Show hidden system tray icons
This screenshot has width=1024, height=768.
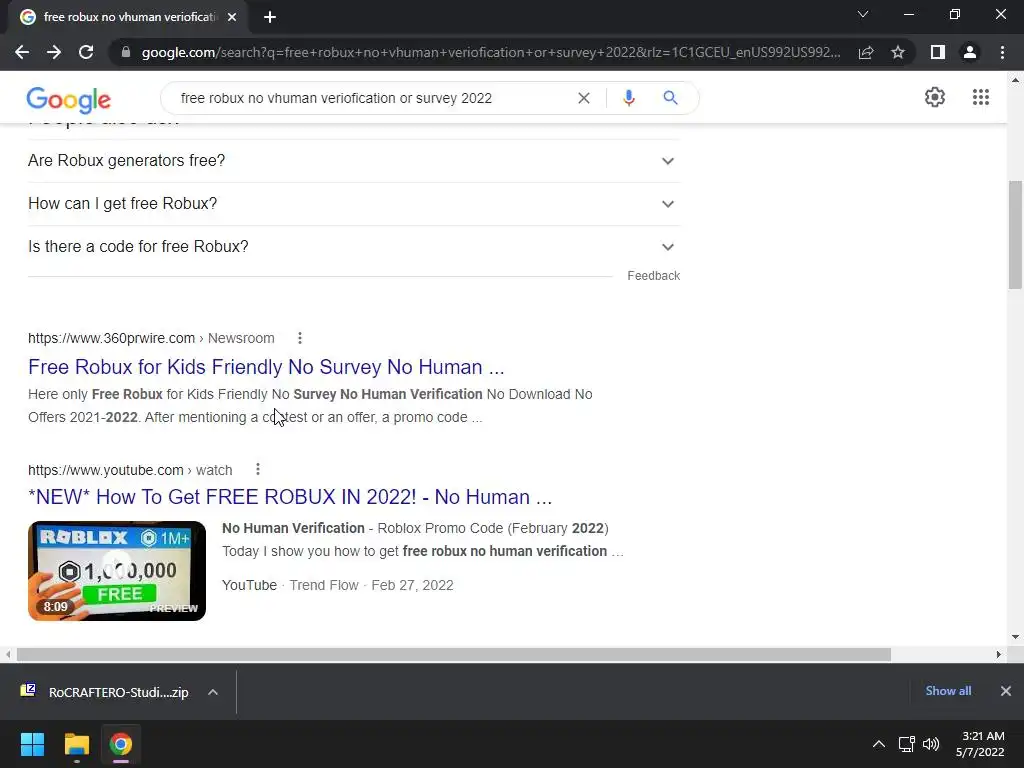(x=879, y=744)
